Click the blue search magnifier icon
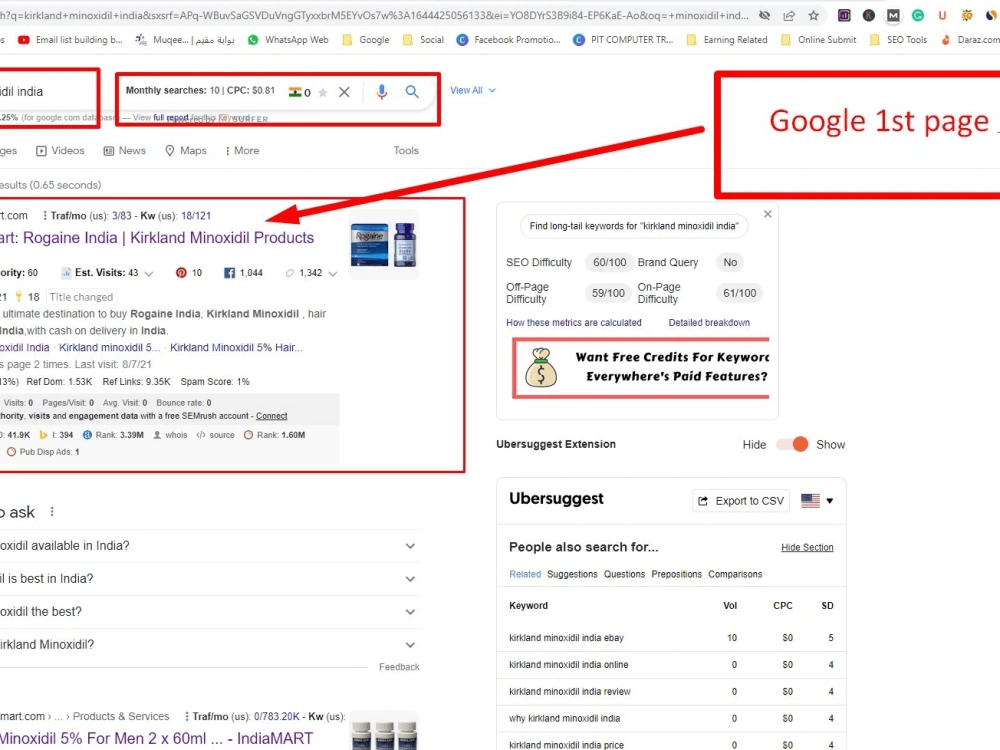1000x750 pixels. click(412, 92)
